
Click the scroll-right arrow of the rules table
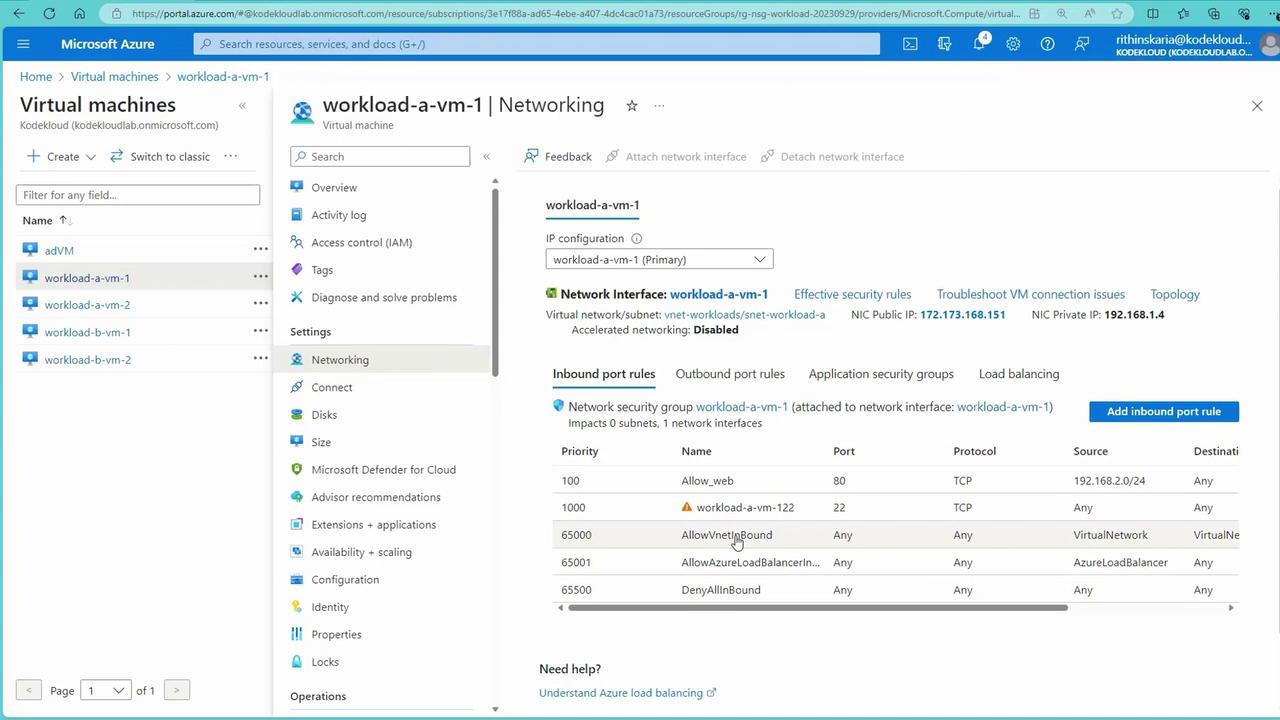1231,608
